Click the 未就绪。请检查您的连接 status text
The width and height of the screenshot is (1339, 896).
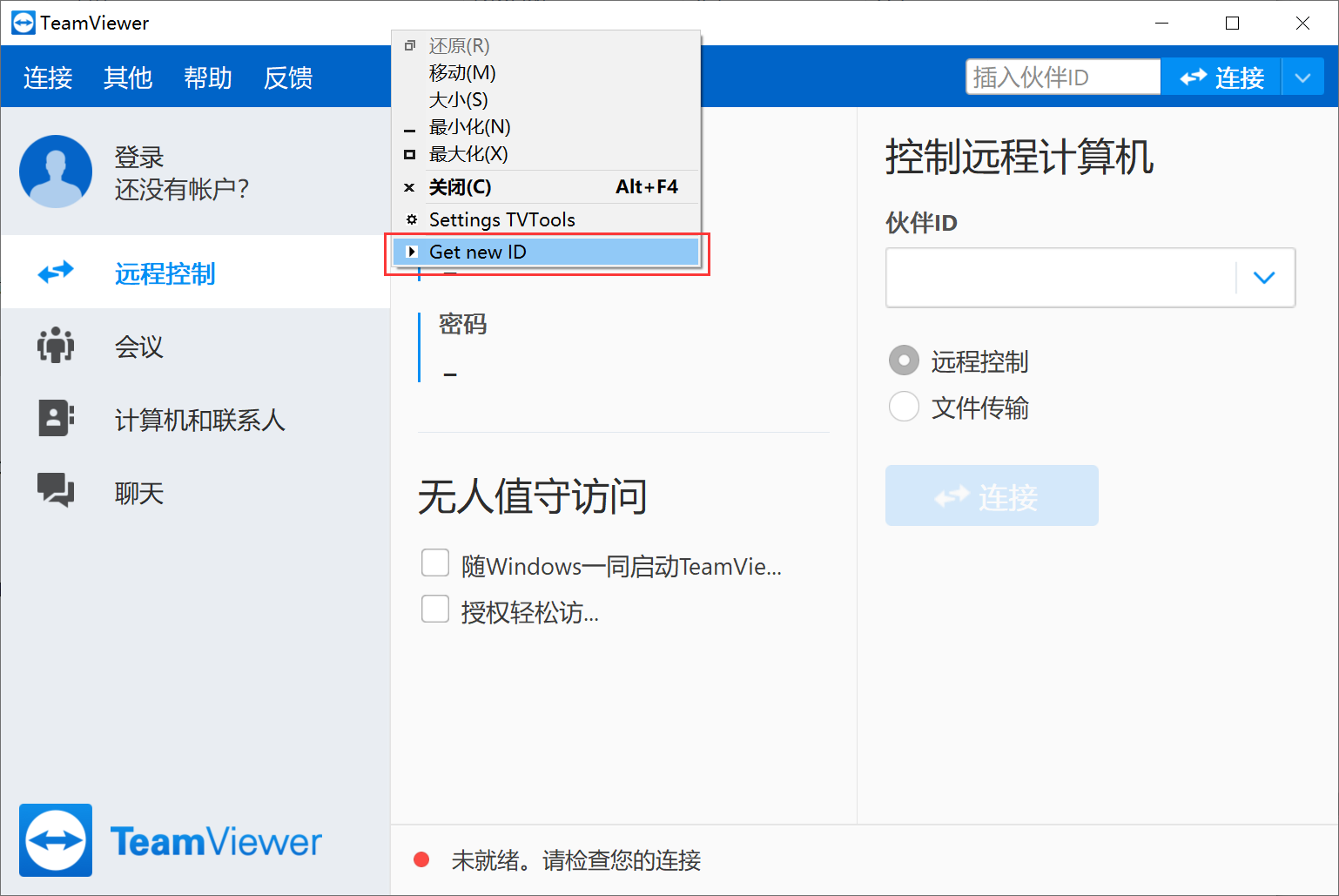pos(576,860)
